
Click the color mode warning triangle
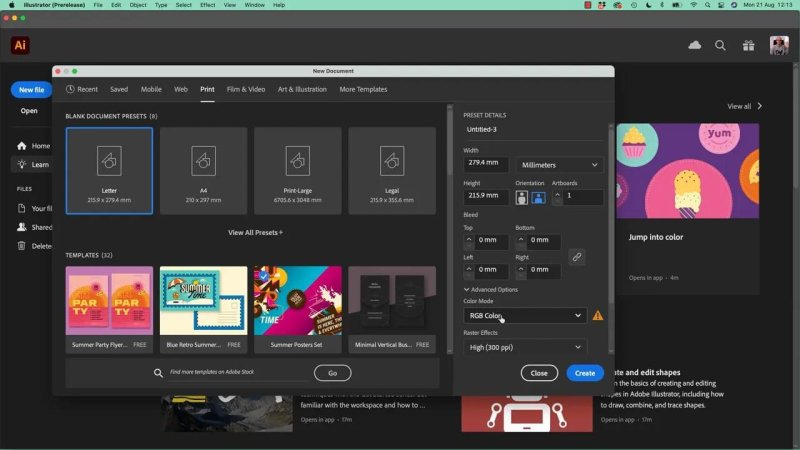597,316
